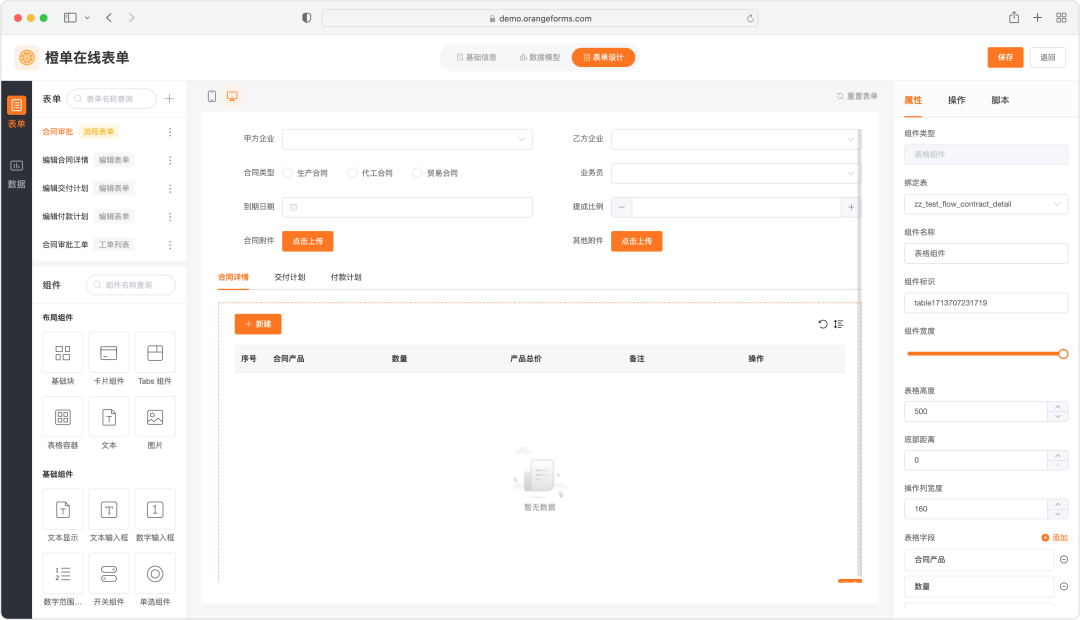Viewport: 1080px width, 620px height.
Task: Add a new form with plus icon
Action: (169, 99)
